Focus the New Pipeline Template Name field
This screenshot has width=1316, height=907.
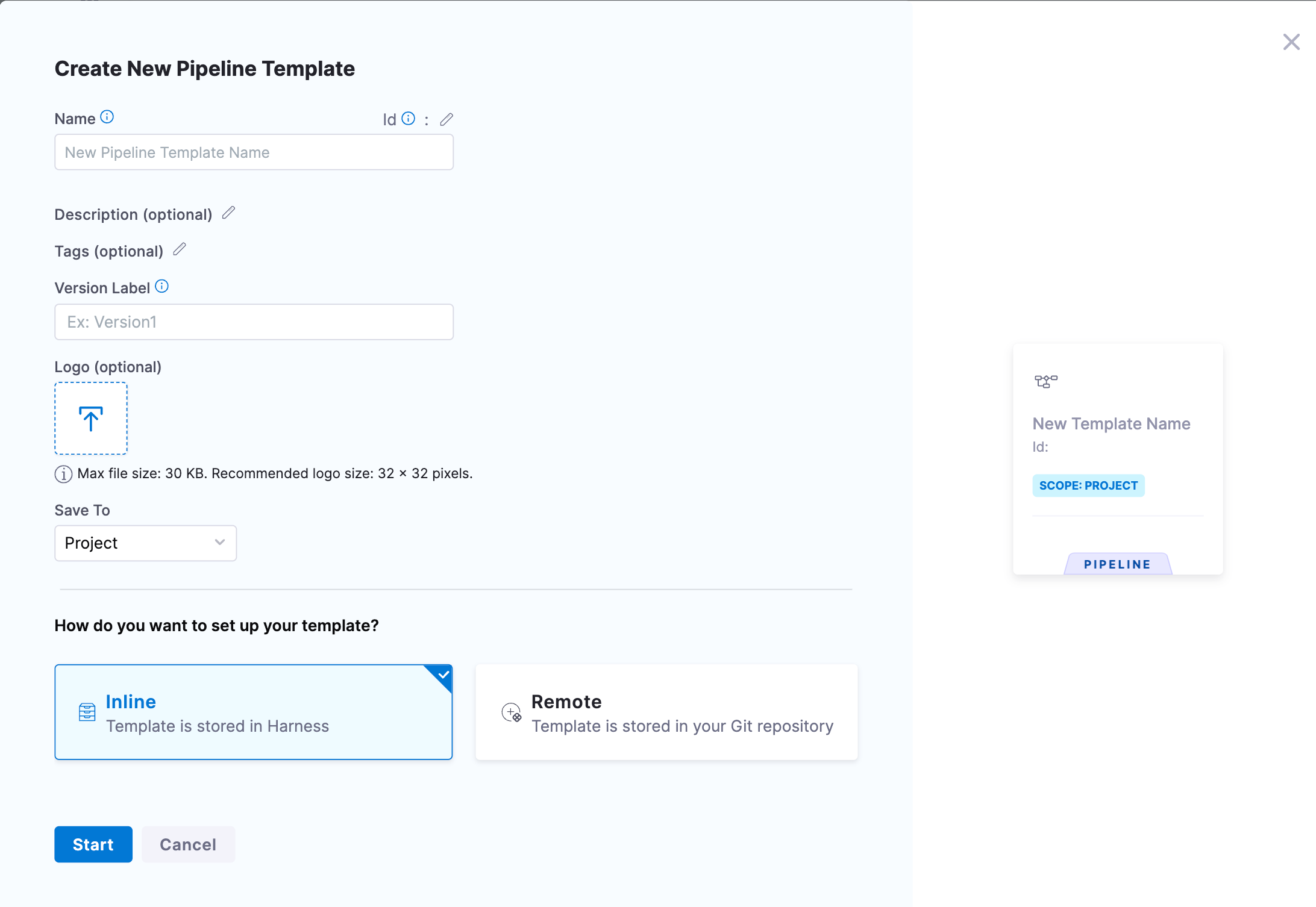[x=254, y=152]
